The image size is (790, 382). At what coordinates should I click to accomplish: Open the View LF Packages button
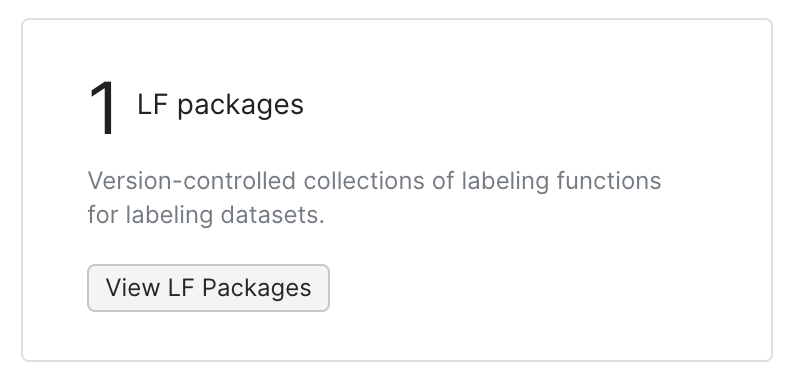208,288
